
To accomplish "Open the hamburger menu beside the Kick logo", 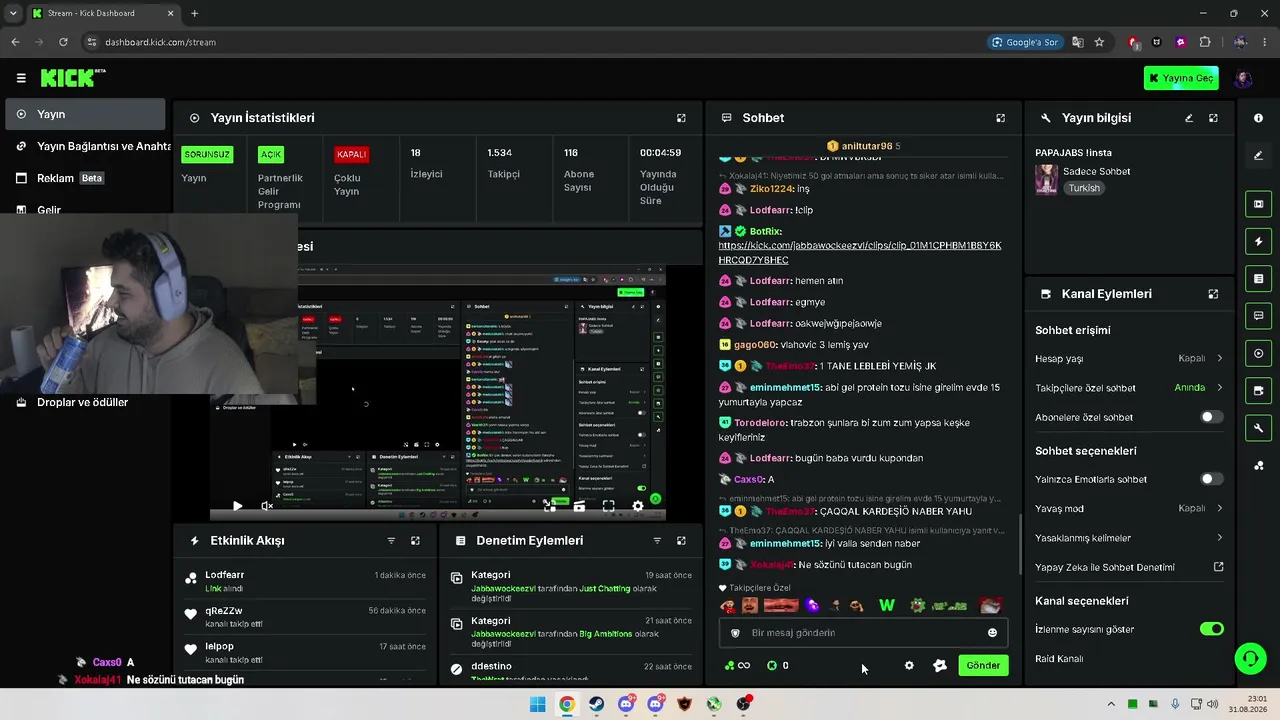I will click(x=21, y=78).
